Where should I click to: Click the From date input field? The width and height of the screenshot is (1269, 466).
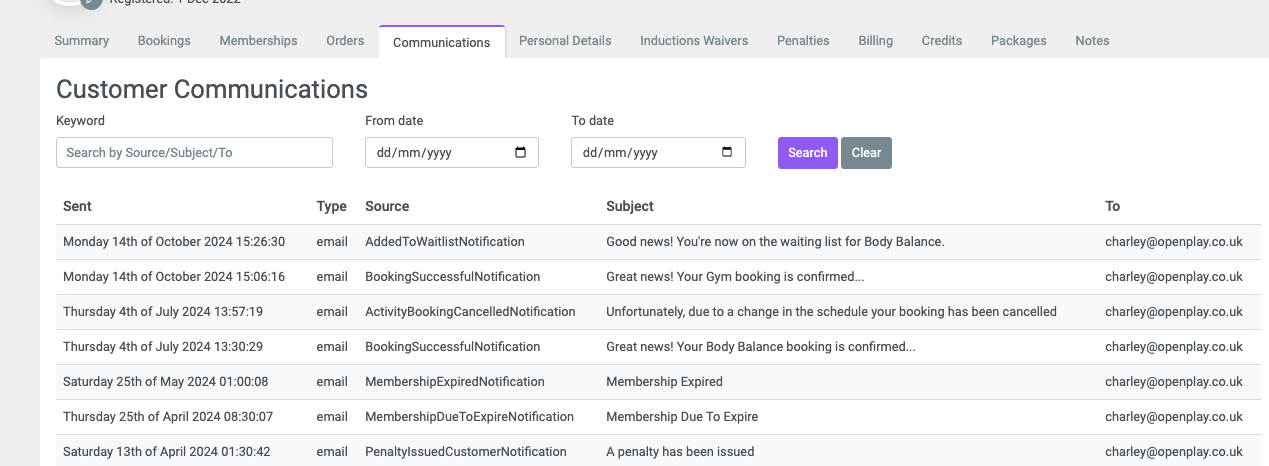coord(452,153)
